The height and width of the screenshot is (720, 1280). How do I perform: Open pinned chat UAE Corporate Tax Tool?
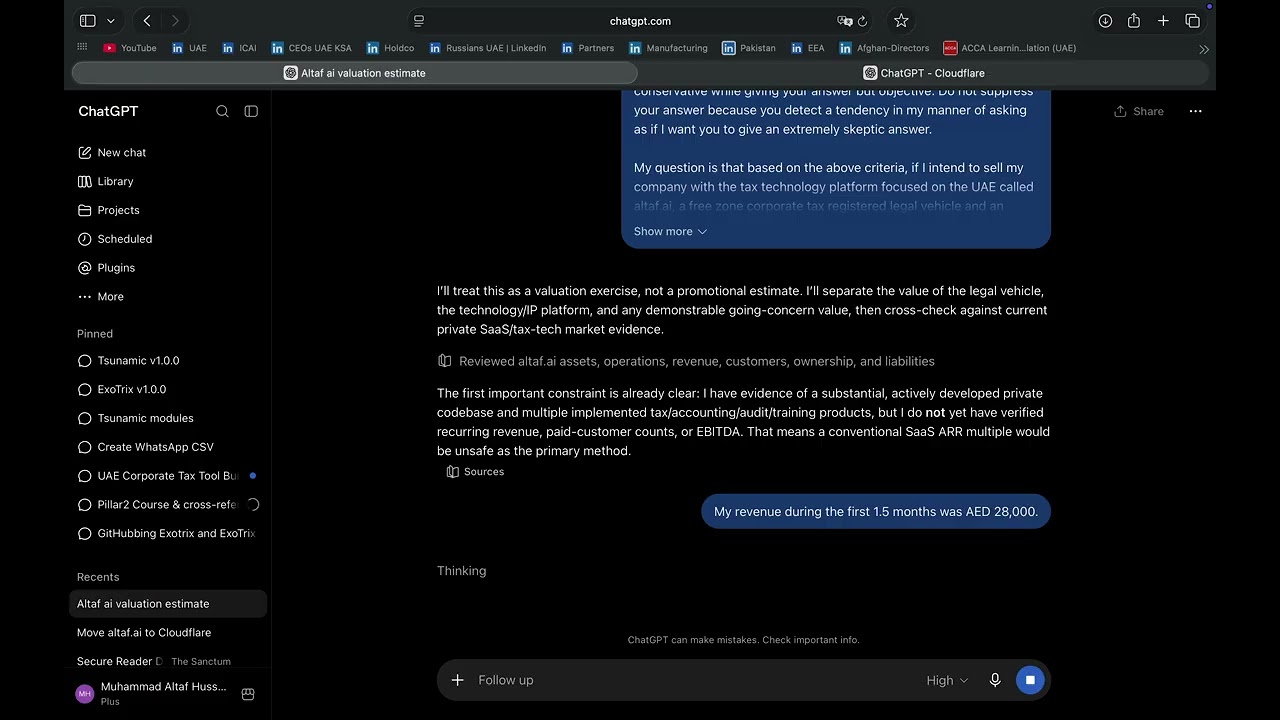click(168, 476)
